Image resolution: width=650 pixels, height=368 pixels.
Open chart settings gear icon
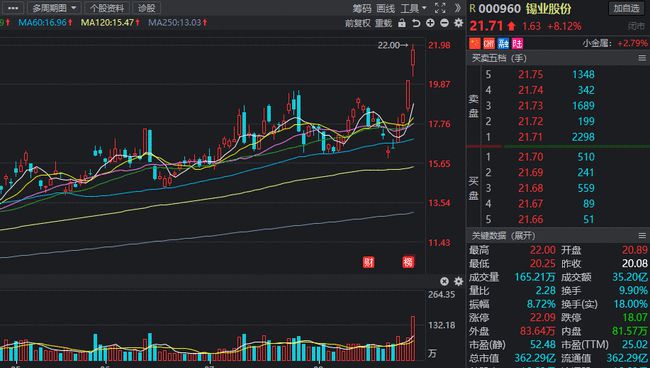(458, 23)
